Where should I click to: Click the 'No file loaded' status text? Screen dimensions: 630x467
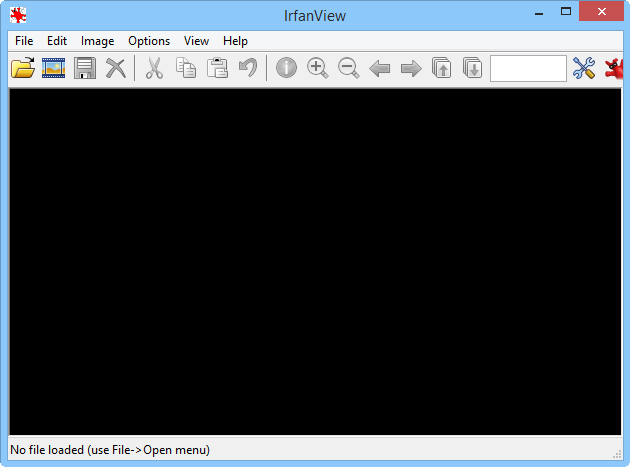coord(110,450)
